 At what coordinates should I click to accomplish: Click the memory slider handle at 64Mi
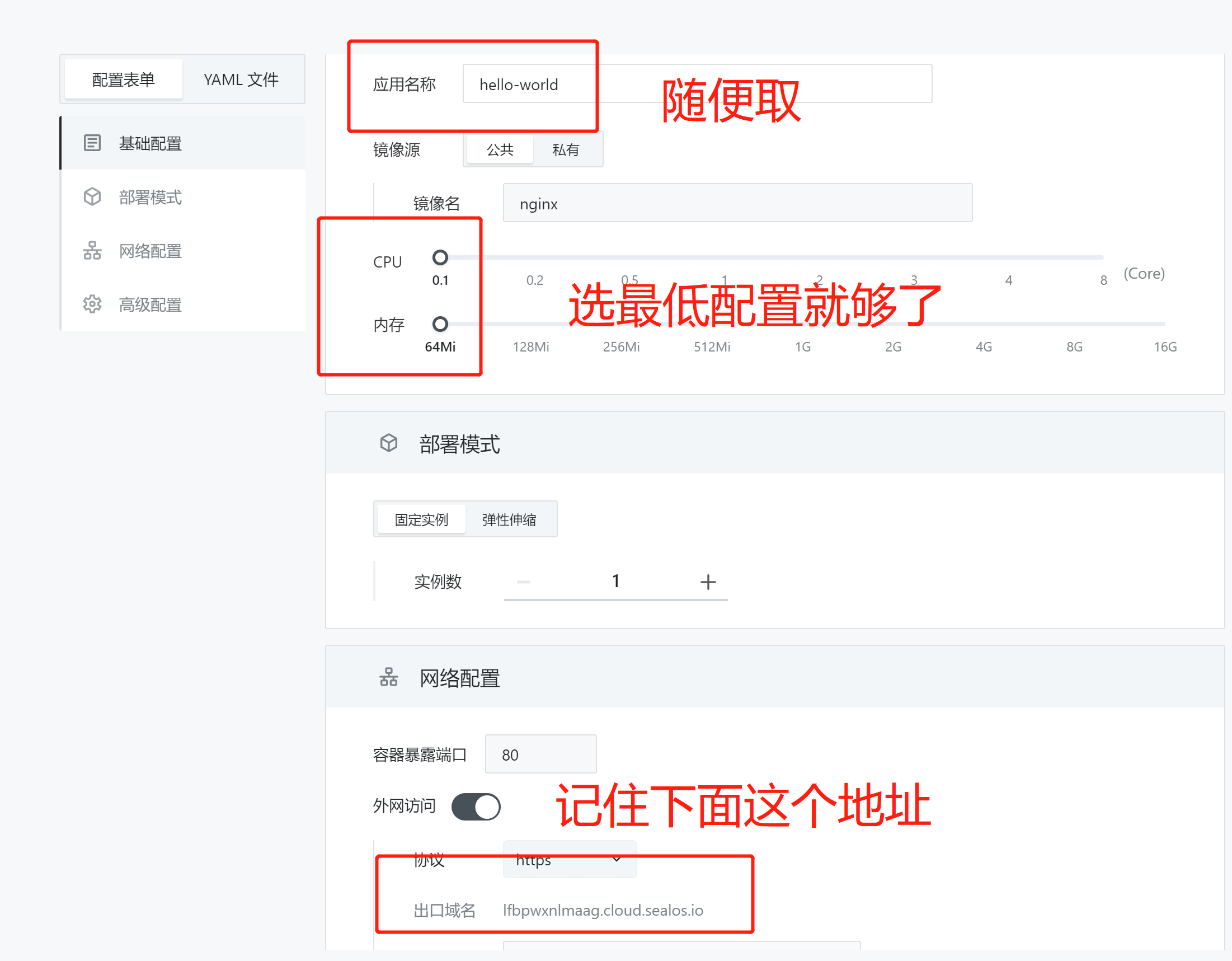(440, 324)
